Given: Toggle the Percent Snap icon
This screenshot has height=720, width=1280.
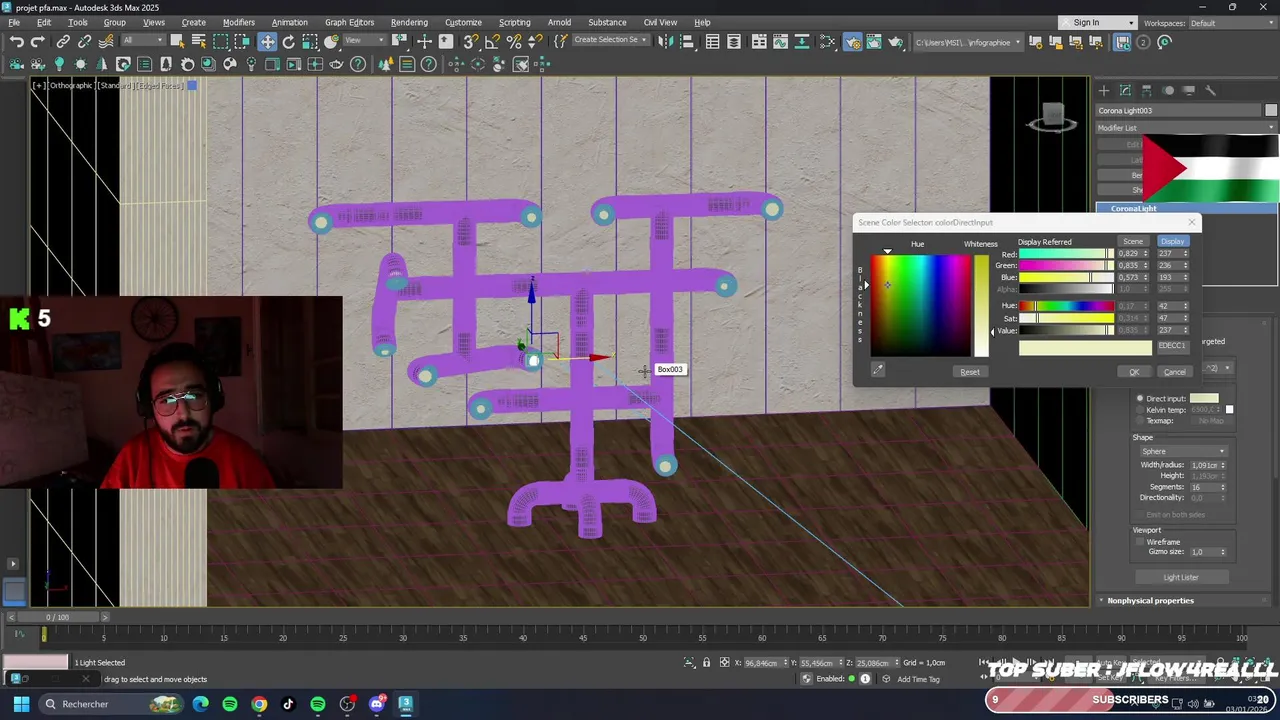Looking at the screenshot, I should (514, 42).
